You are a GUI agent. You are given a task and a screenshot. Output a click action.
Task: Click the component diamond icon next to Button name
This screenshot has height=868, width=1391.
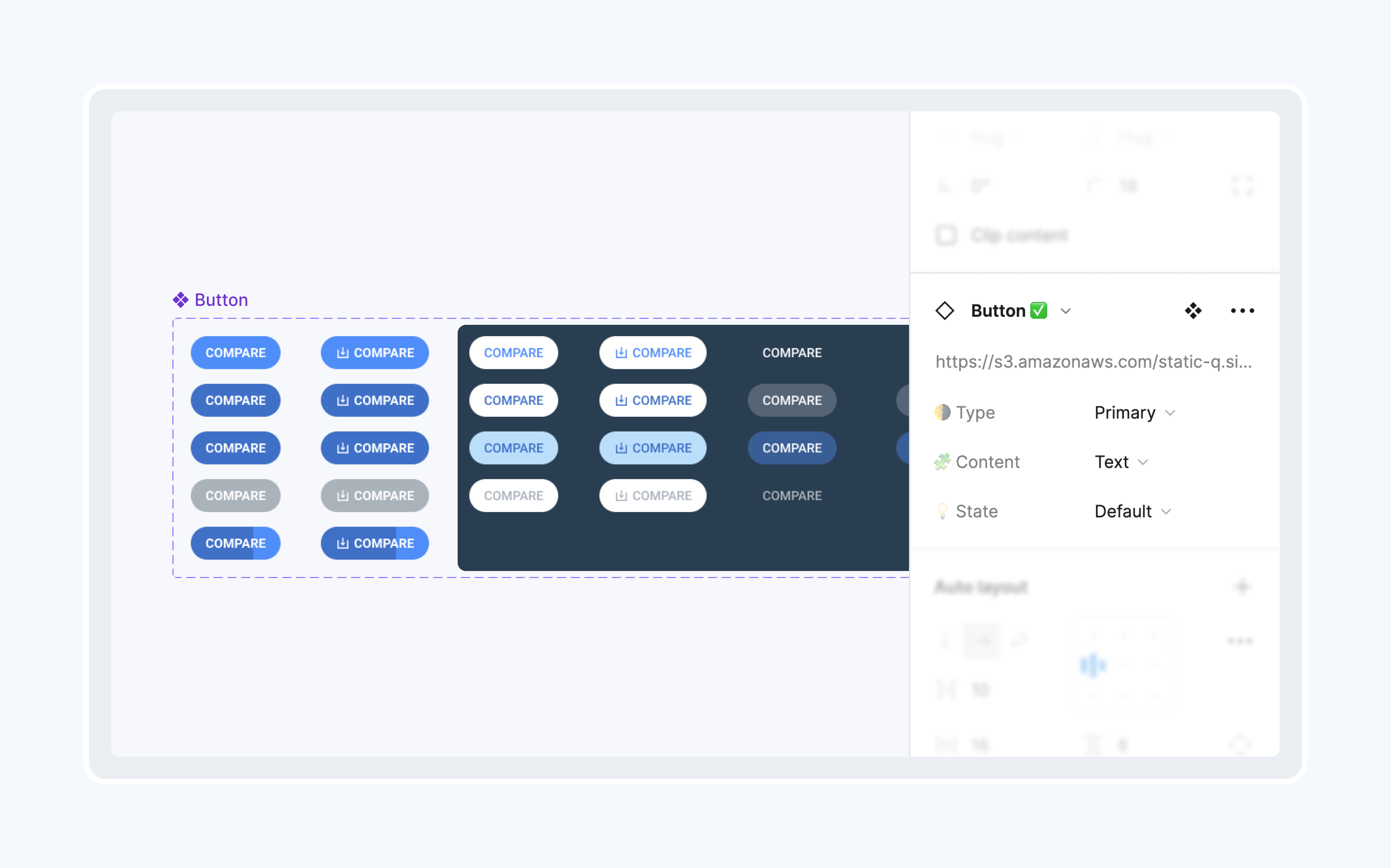click(945, 311)
